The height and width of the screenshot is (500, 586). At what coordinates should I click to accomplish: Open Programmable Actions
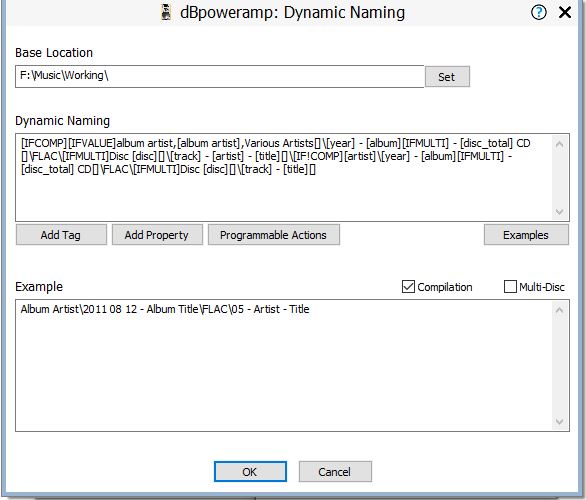[x=274, y=235]
